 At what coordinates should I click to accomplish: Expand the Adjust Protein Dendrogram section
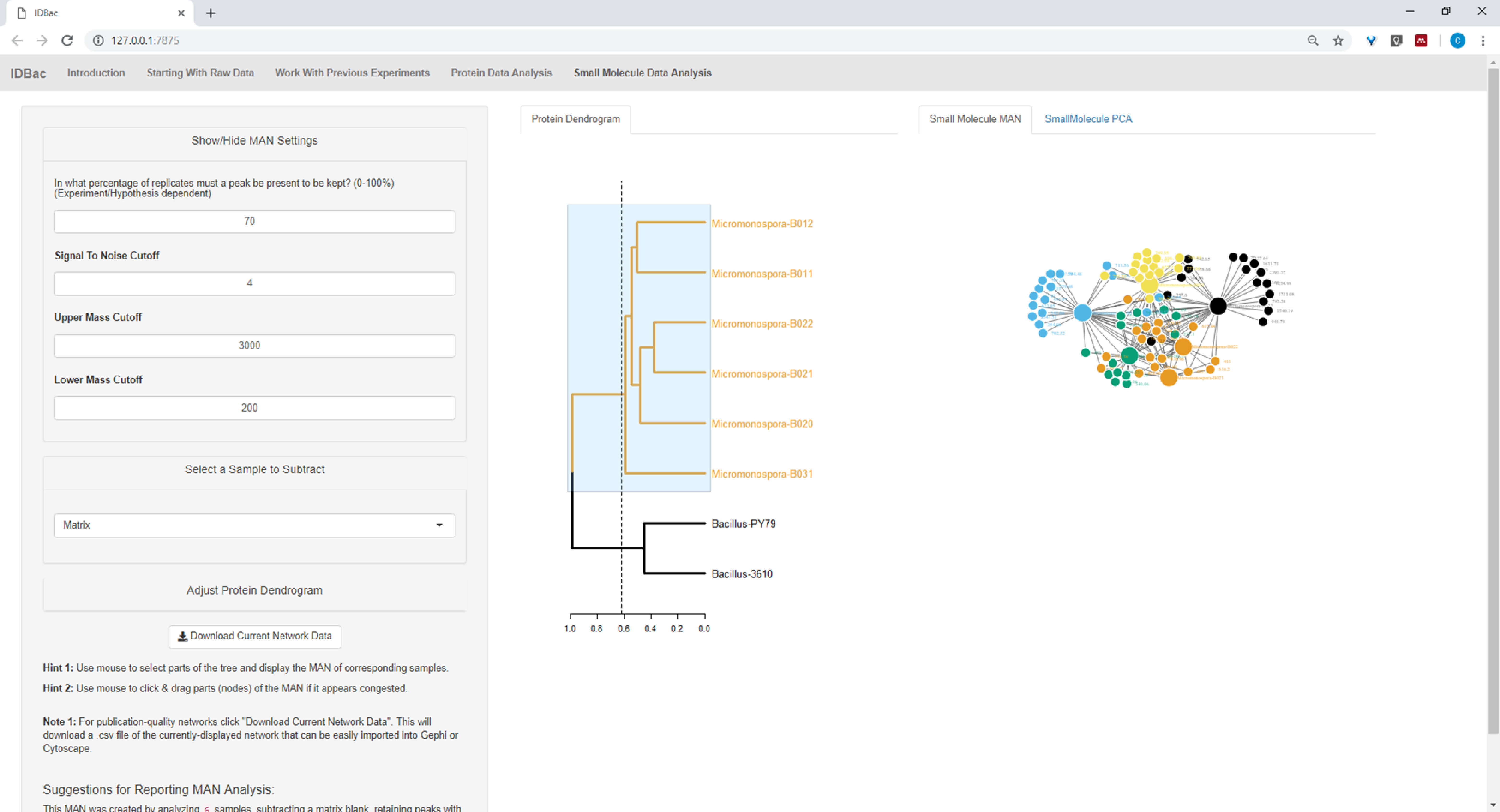(254, 590)
